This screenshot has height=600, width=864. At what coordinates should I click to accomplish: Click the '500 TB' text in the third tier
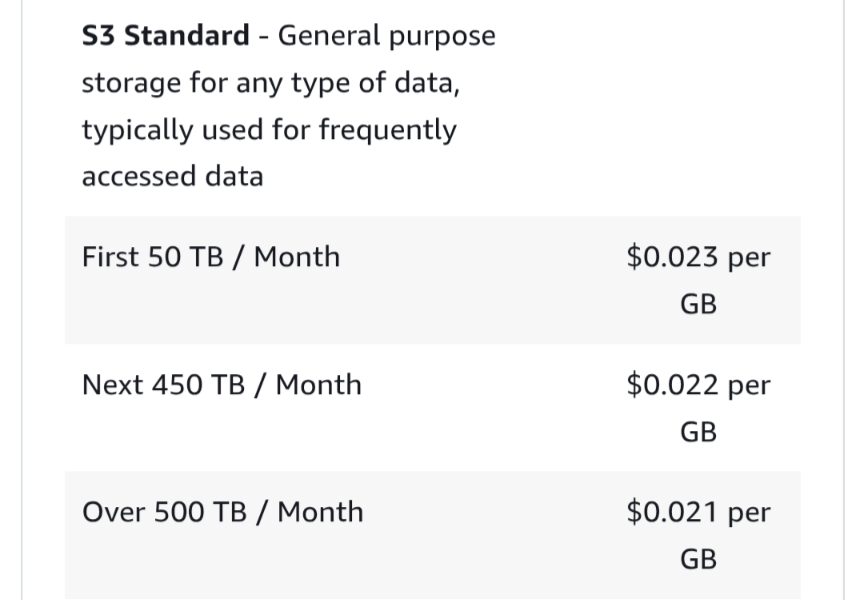pos(200,512)
